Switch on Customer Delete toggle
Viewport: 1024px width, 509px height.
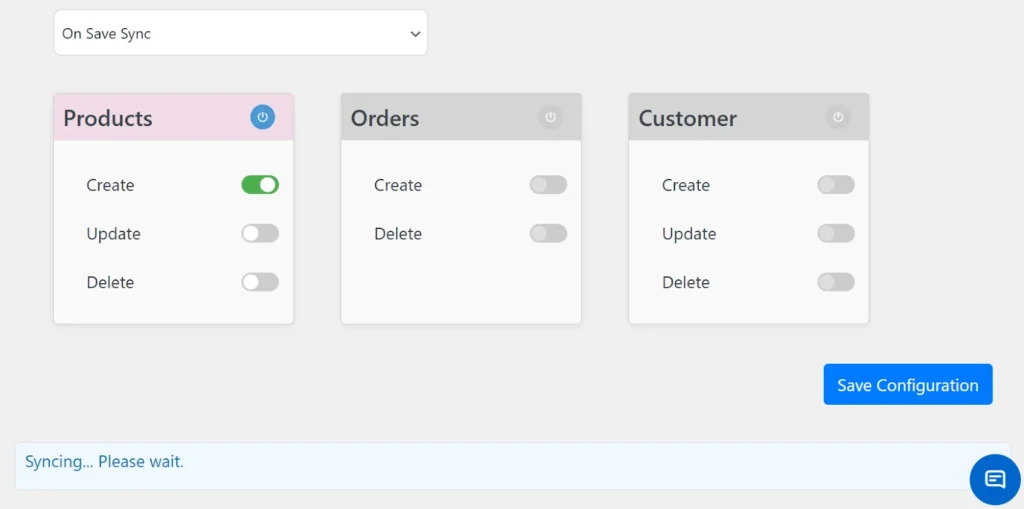pyautogui.click(x=836, y=282)
